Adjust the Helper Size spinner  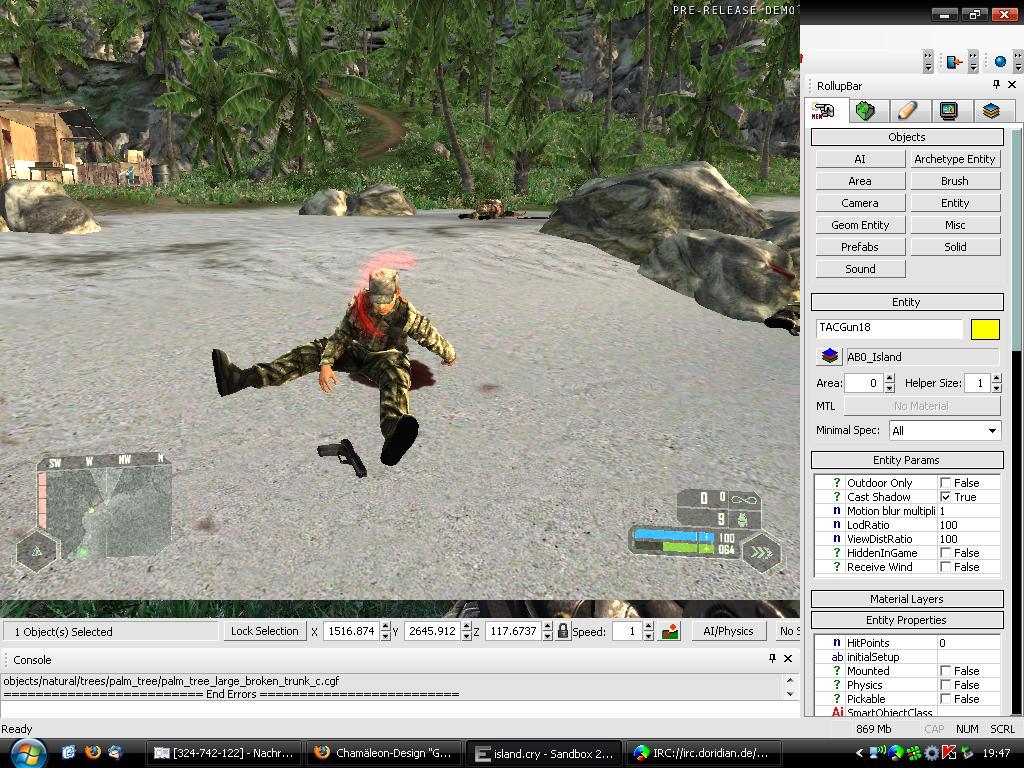pyautogui.click(x=996, y=383)
